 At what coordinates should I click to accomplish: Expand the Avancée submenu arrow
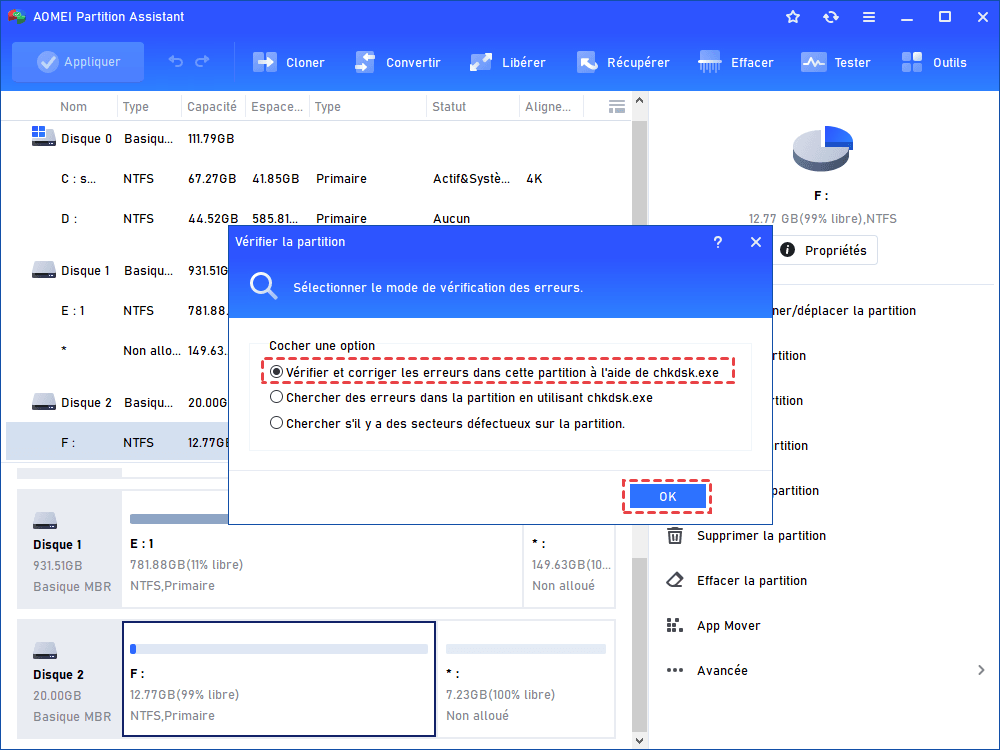tap(980, 671)
